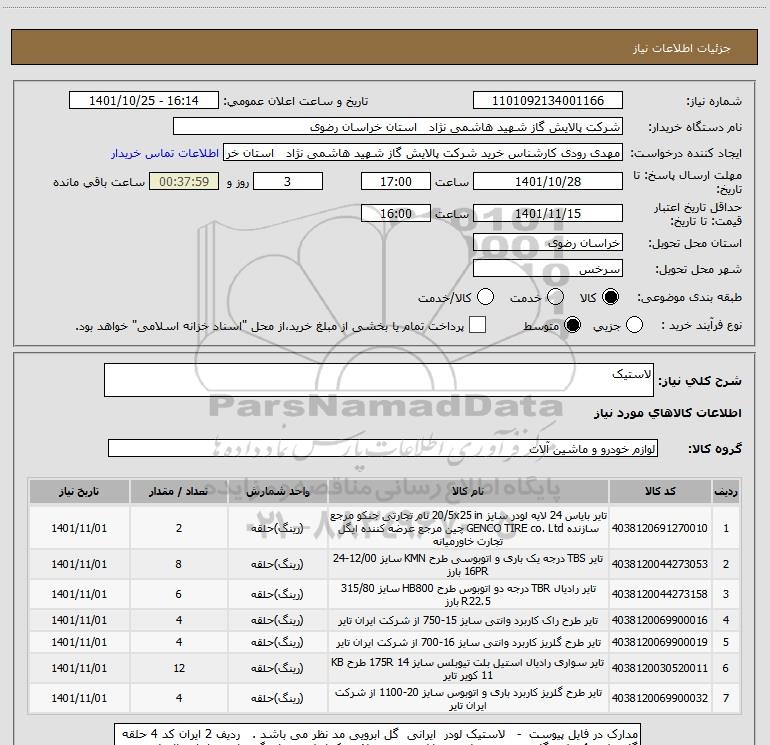Viewport: 770px width, 745px height.
Task: Click the واحد شمارش column header
Action: pyautogui.click(x=277, y=492)
